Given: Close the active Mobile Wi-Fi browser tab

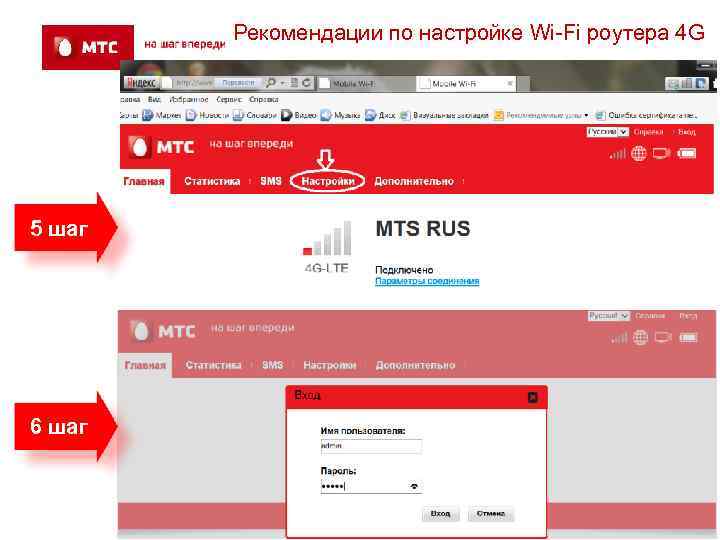Looking at the screenshot, I should click(509, 83).
